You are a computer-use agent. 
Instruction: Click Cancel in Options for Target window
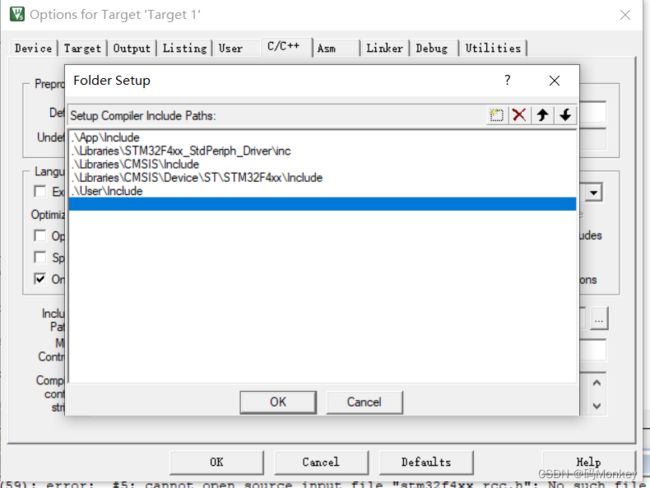point(321,462)
